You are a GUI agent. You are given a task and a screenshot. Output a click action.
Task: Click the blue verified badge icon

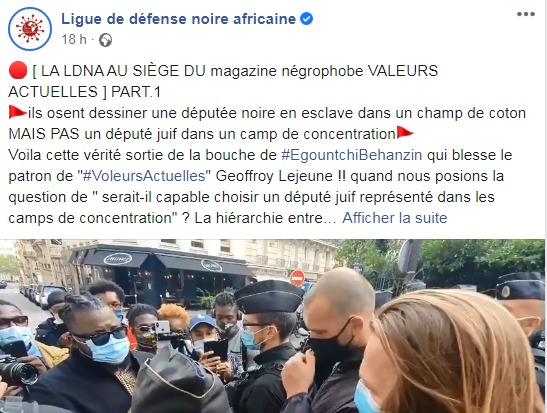pos(307,18)
